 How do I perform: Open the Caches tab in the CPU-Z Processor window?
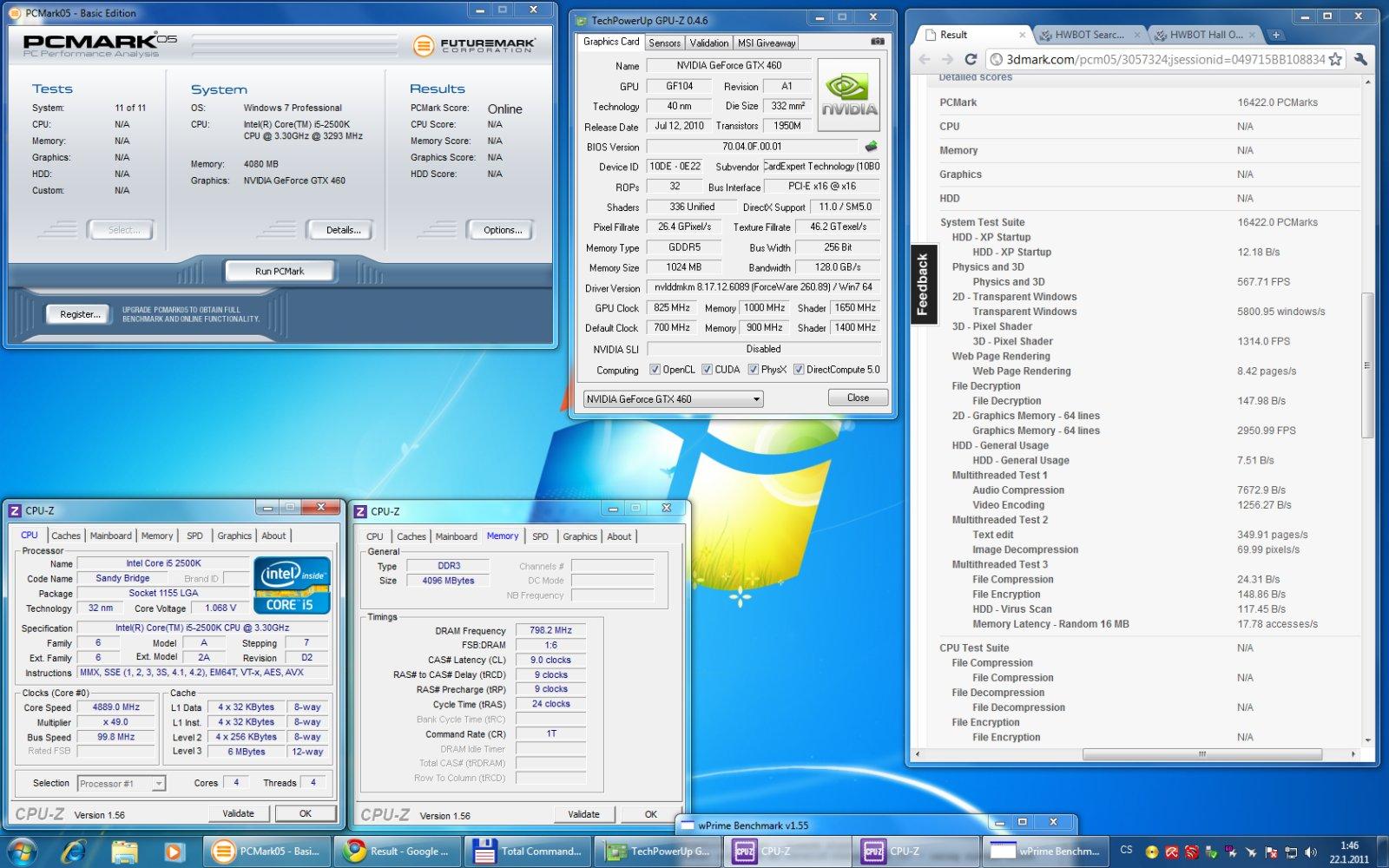coord(66,536)
